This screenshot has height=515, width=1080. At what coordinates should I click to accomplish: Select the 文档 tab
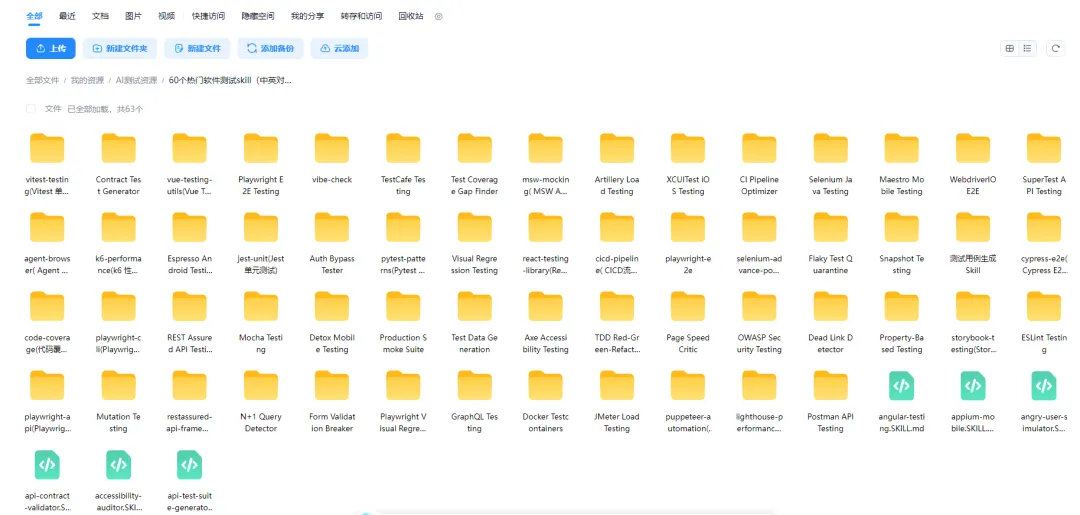point(101,16)
